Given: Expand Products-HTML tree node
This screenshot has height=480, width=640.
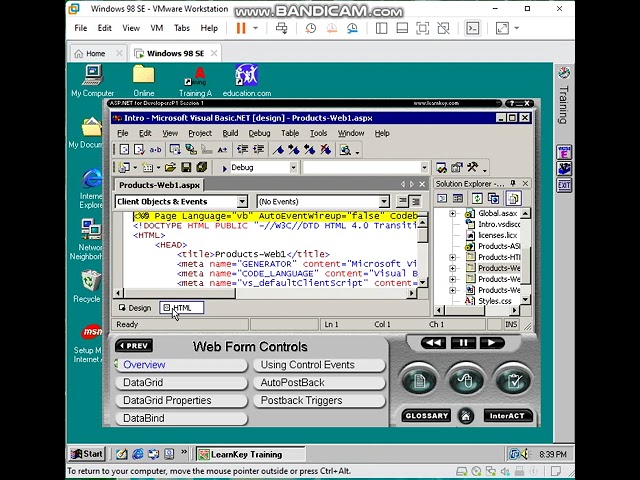Looking at the screenshot, I should coord(452,257).
